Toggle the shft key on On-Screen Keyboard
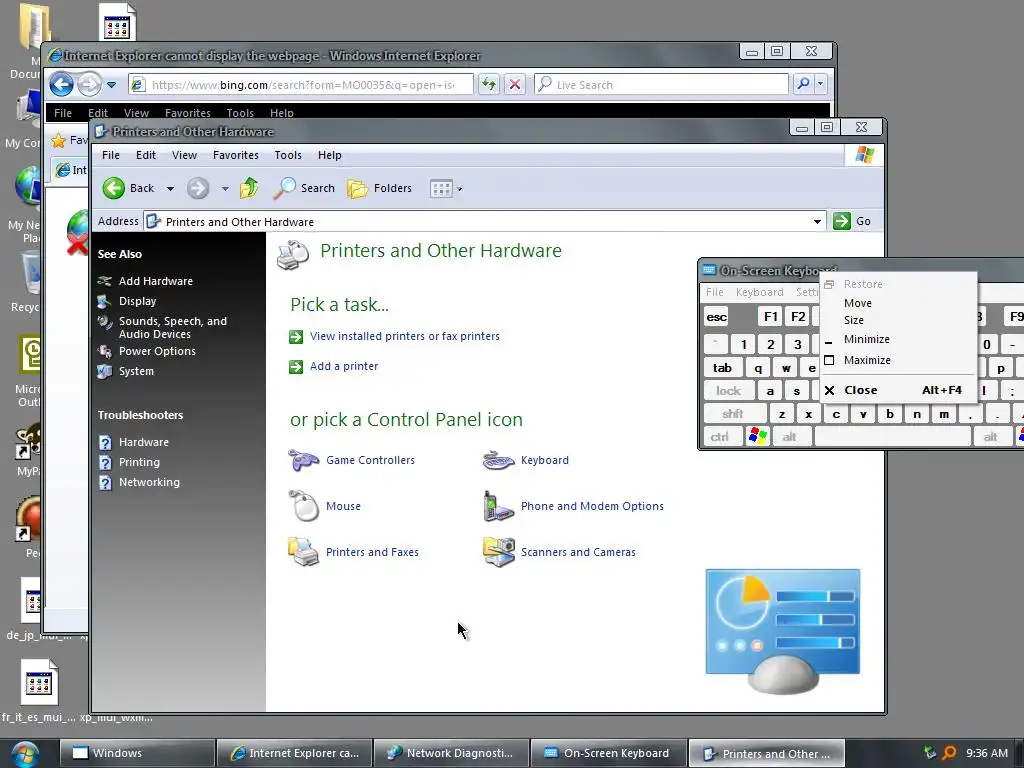The height and width of the screenshot is (768, 1024). click(x=733, y=413)
